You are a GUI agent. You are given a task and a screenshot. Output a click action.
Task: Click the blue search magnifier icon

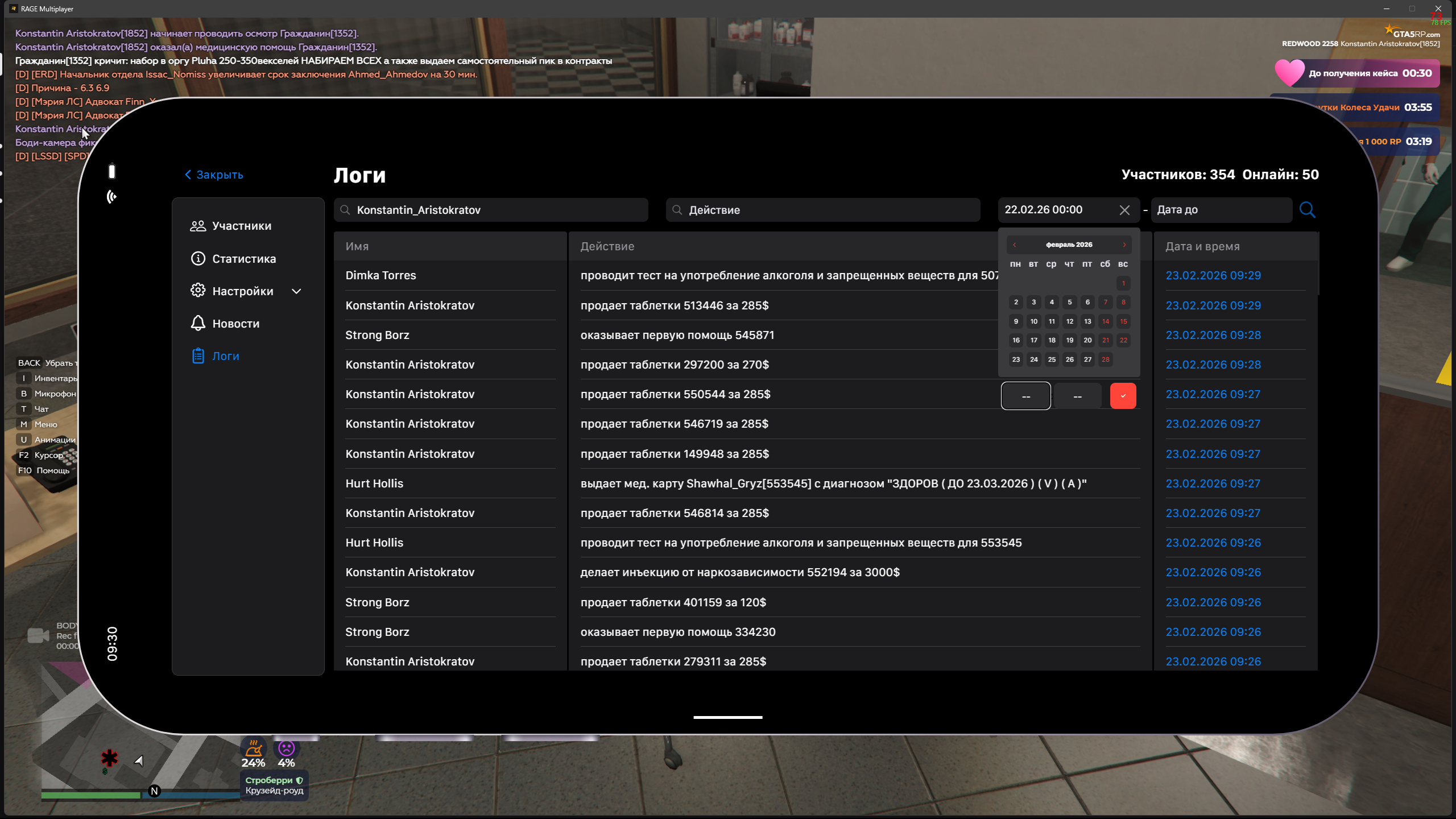pyautogui.click(x=1307, y=210)
